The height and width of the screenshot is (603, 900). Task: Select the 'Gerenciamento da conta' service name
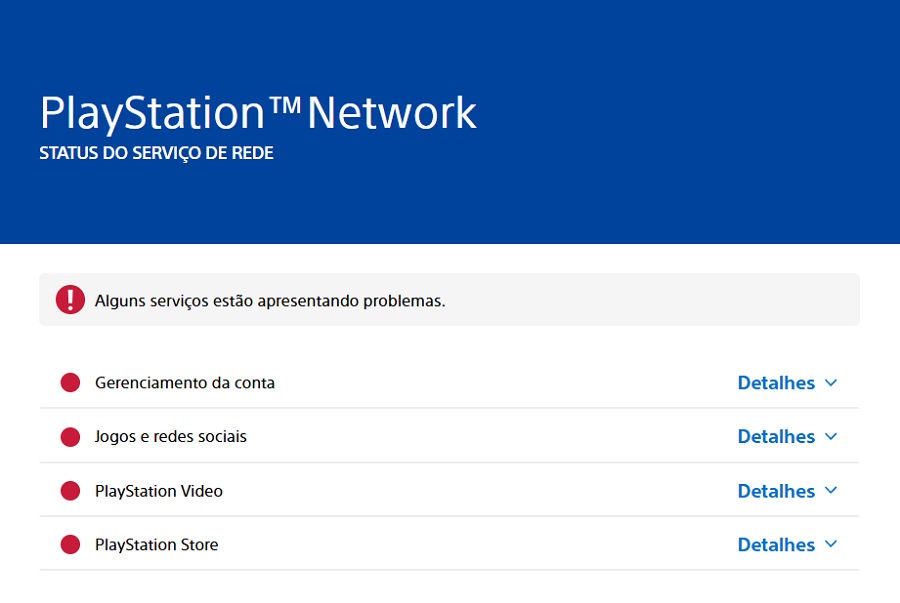[x=185, y=383]
